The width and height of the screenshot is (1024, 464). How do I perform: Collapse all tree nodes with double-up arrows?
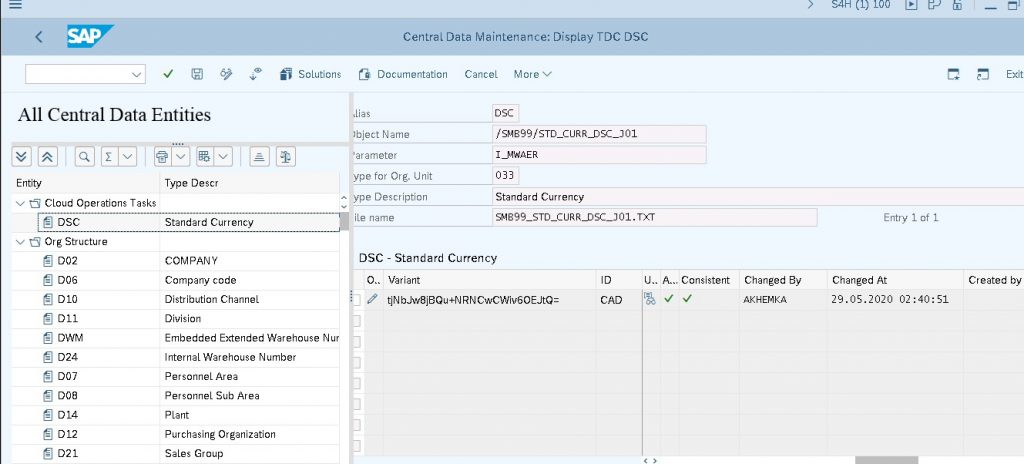(48, 157)
